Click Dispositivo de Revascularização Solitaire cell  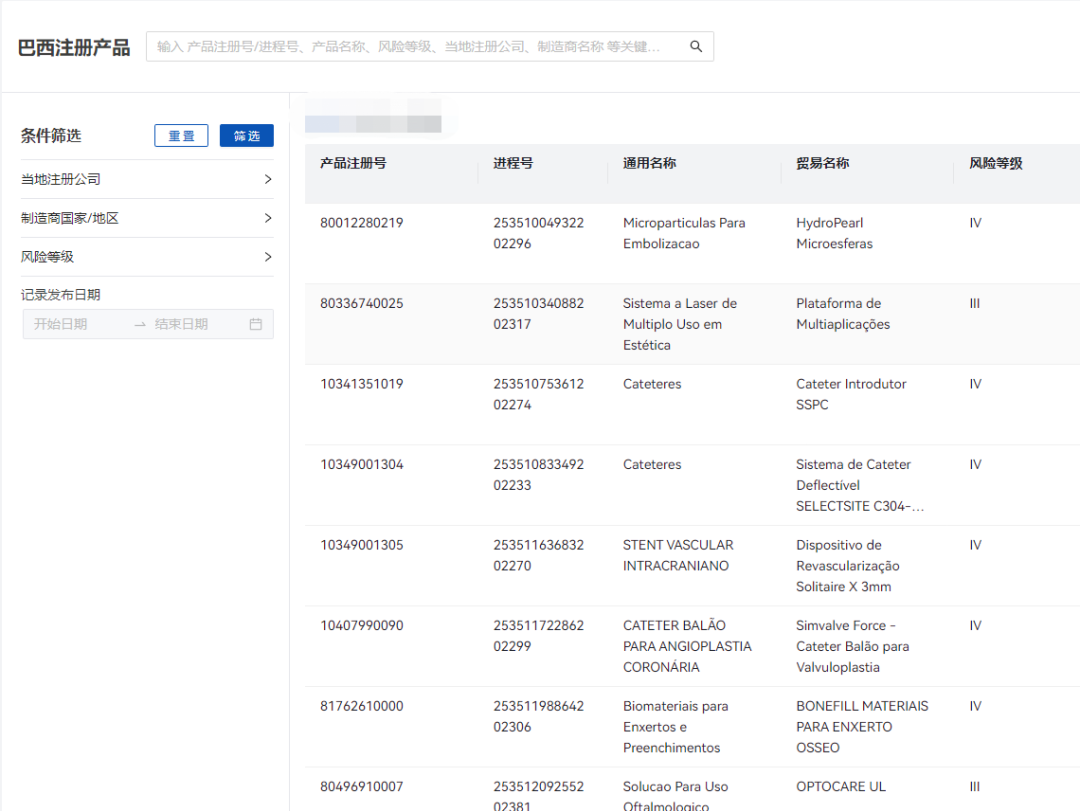click(848, 566)
